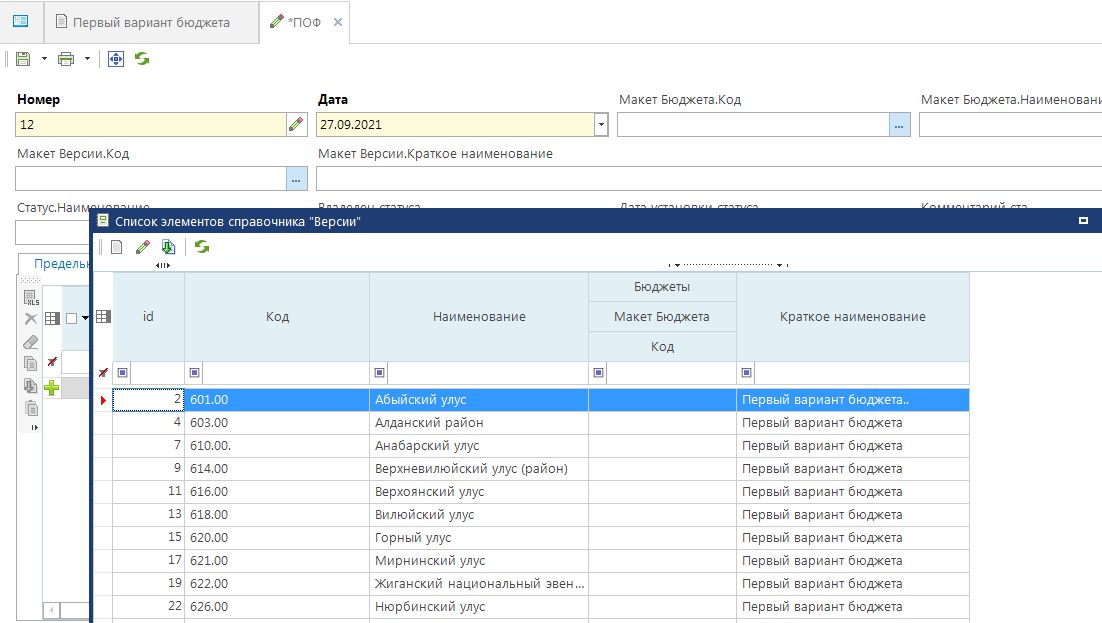Viewport: 1102px width, 623px height.
Task: Open lookup button for Макет Бюджета.Код
Action: pos(899,125)
